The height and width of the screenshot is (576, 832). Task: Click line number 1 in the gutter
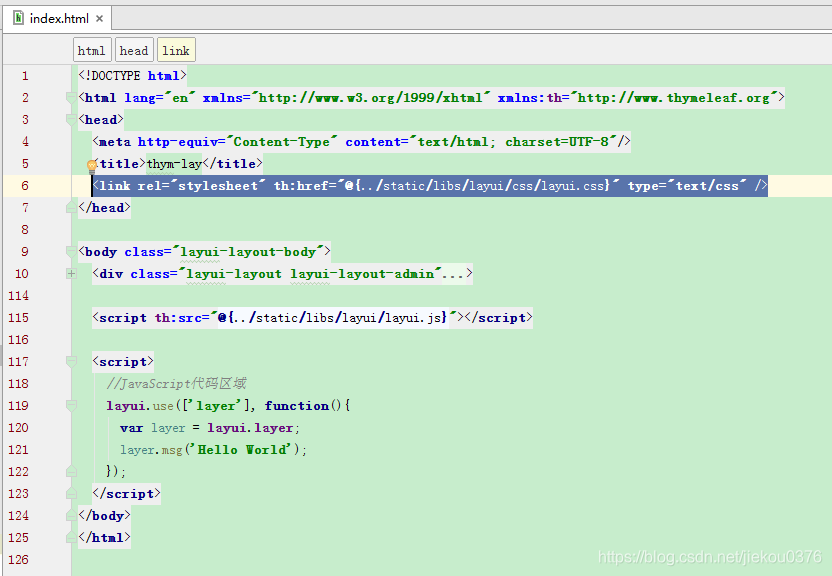click(25, 76)
